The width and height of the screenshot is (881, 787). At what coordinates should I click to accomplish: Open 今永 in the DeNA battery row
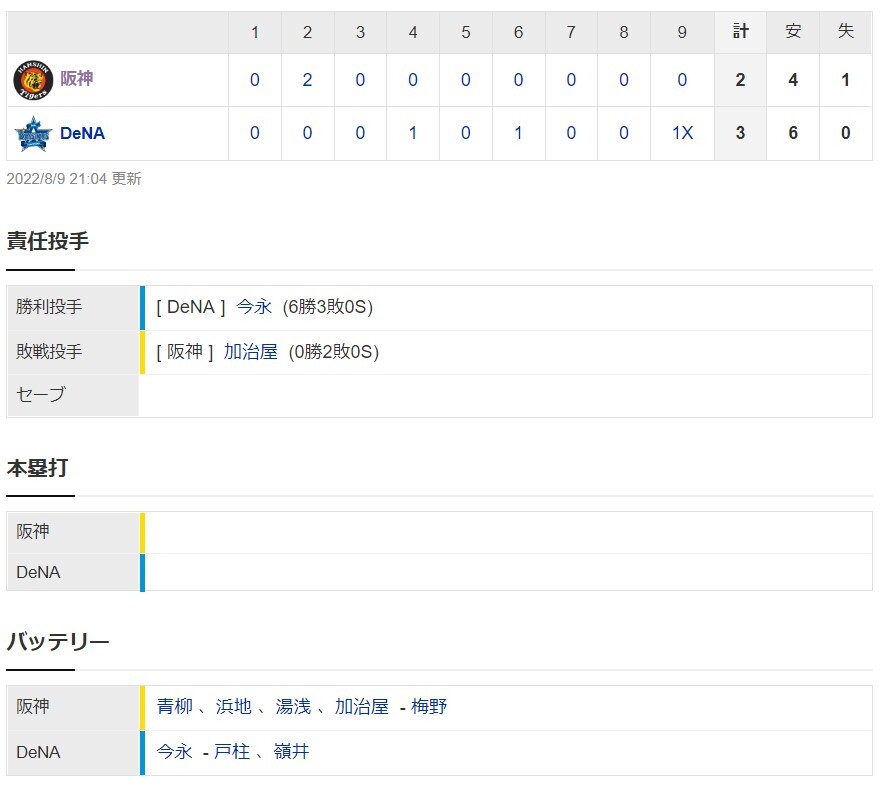click(x=175, y=751)
